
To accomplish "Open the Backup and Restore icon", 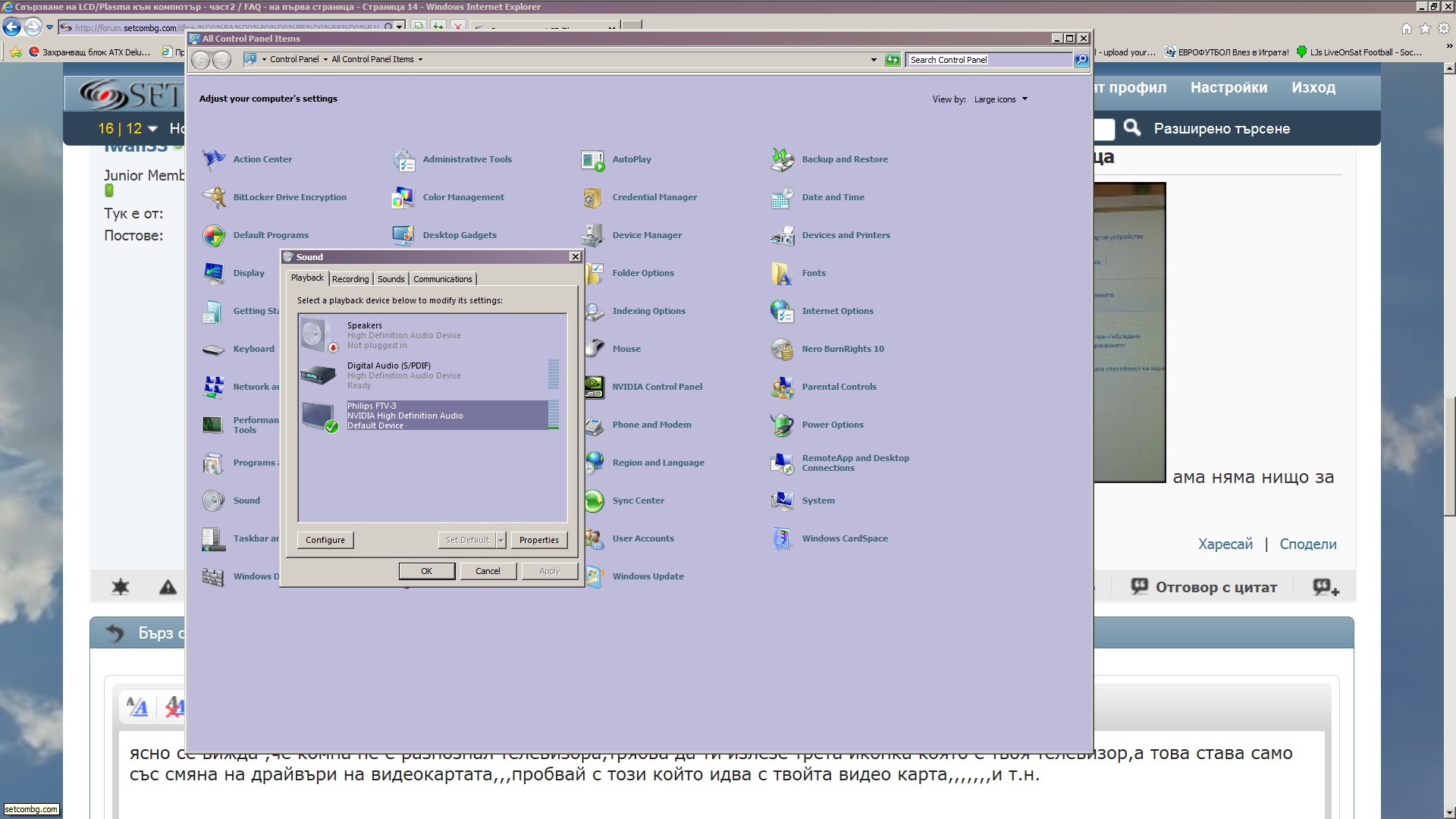I will coord(782,159).
